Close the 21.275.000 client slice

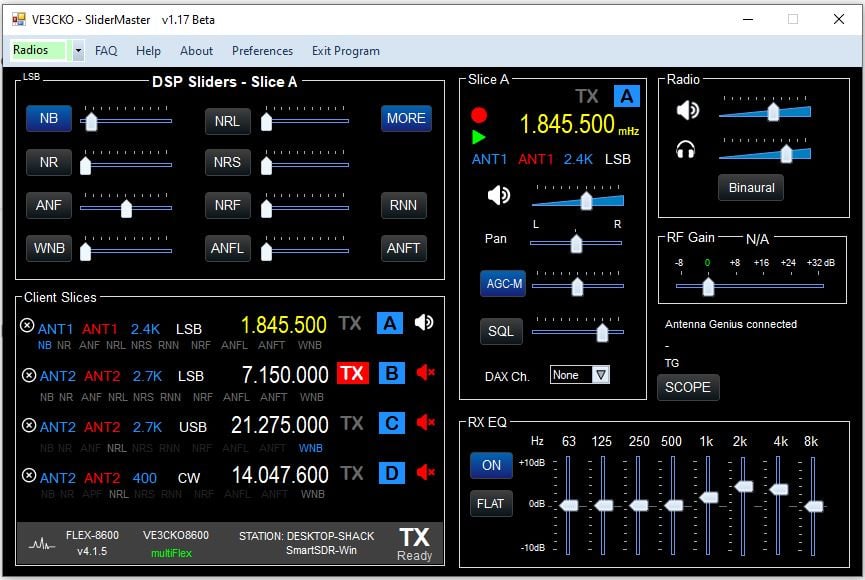[x=29, y=425]
